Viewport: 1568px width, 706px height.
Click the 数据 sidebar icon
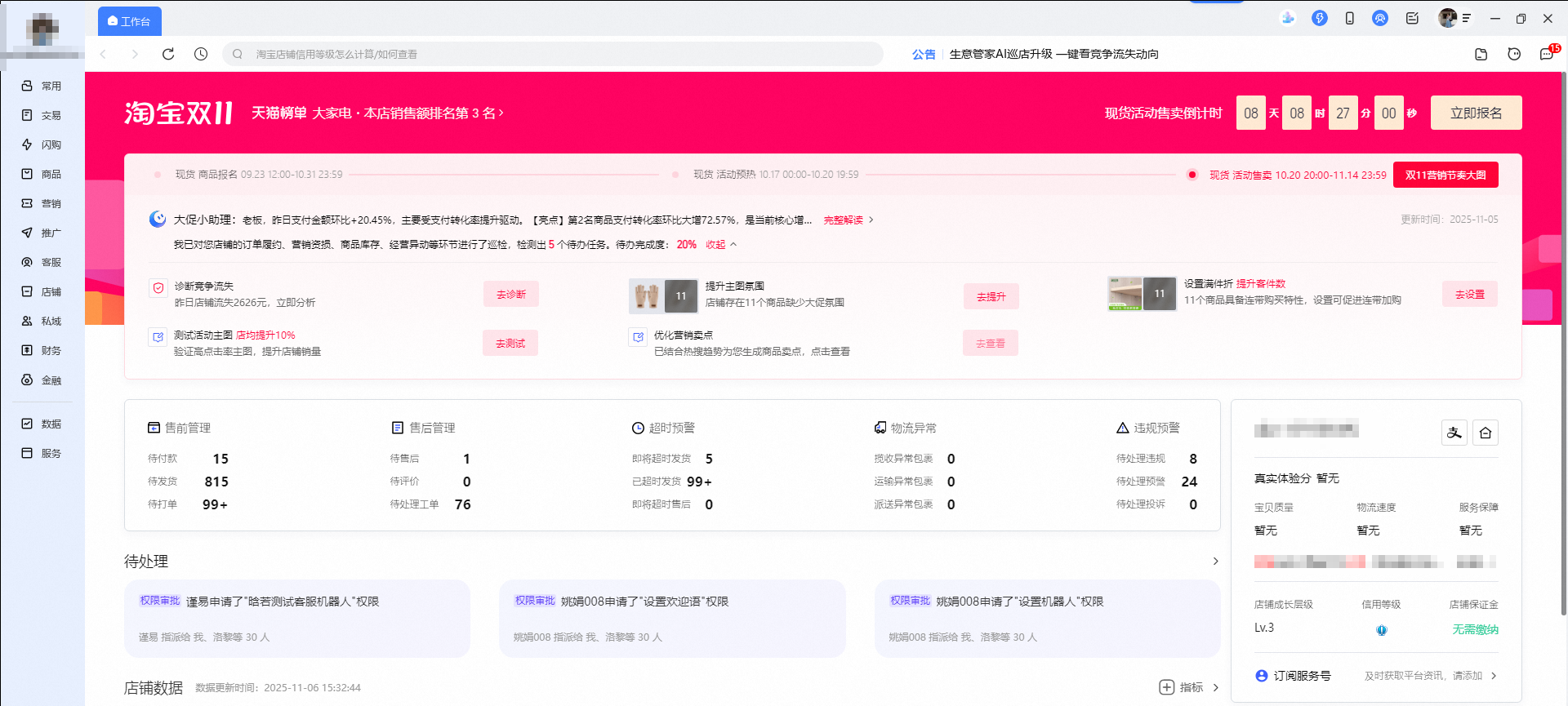27,424
